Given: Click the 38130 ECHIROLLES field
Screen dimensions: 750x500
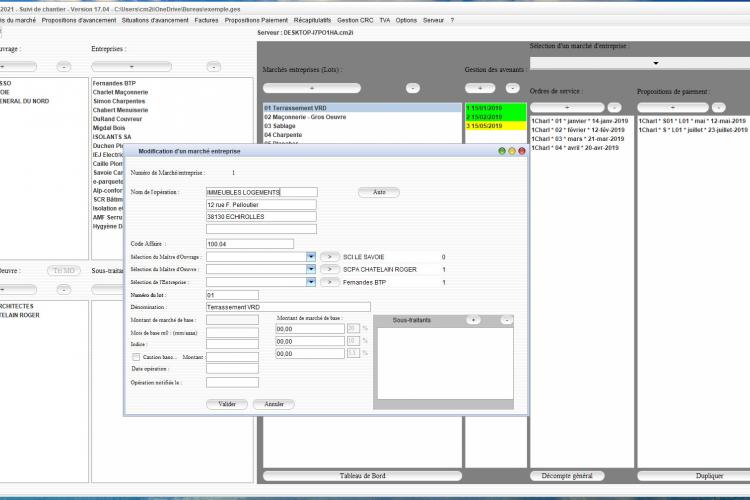Looking at the screenshot, I should (x=261, y=217).
